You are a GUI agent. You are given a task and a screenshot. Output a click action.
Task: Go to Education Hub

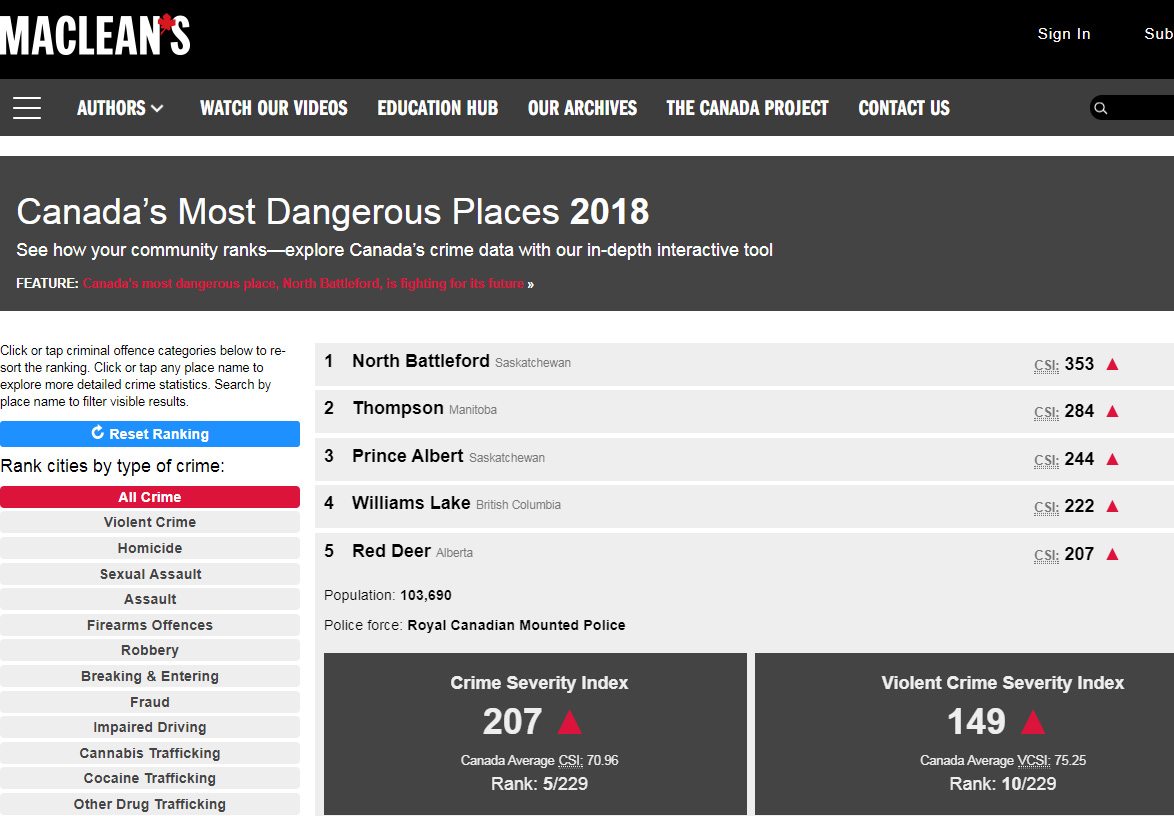[438, 108]
